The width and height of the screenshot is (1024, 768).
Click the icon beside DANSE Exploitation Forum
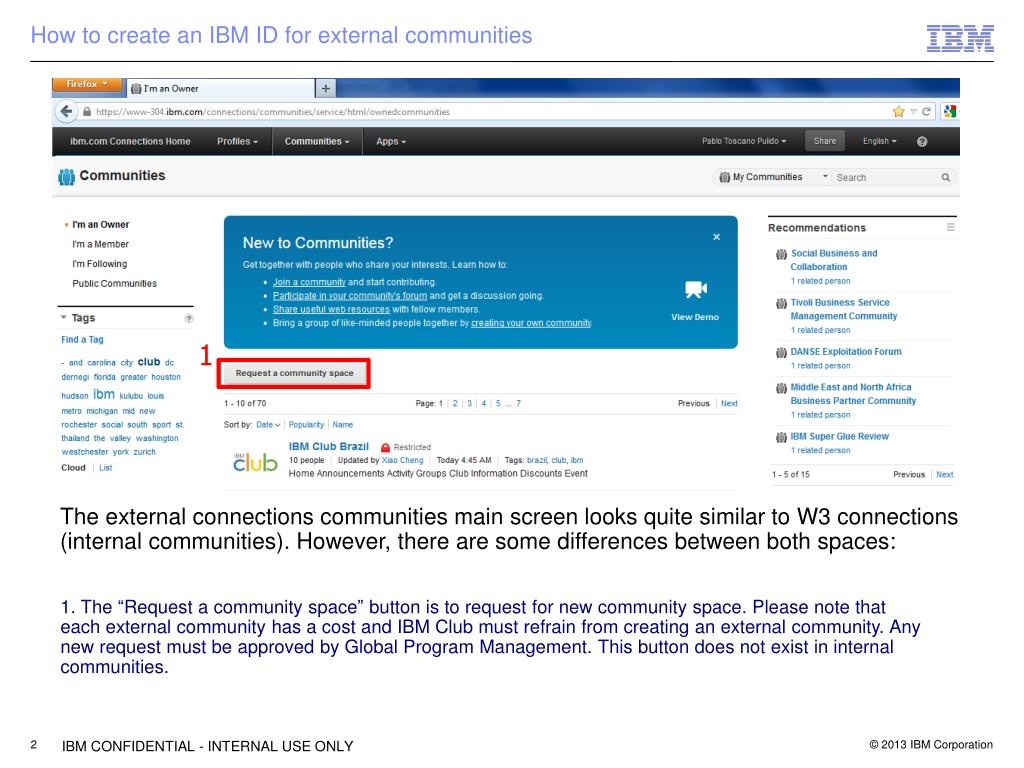tap(781, 353)
